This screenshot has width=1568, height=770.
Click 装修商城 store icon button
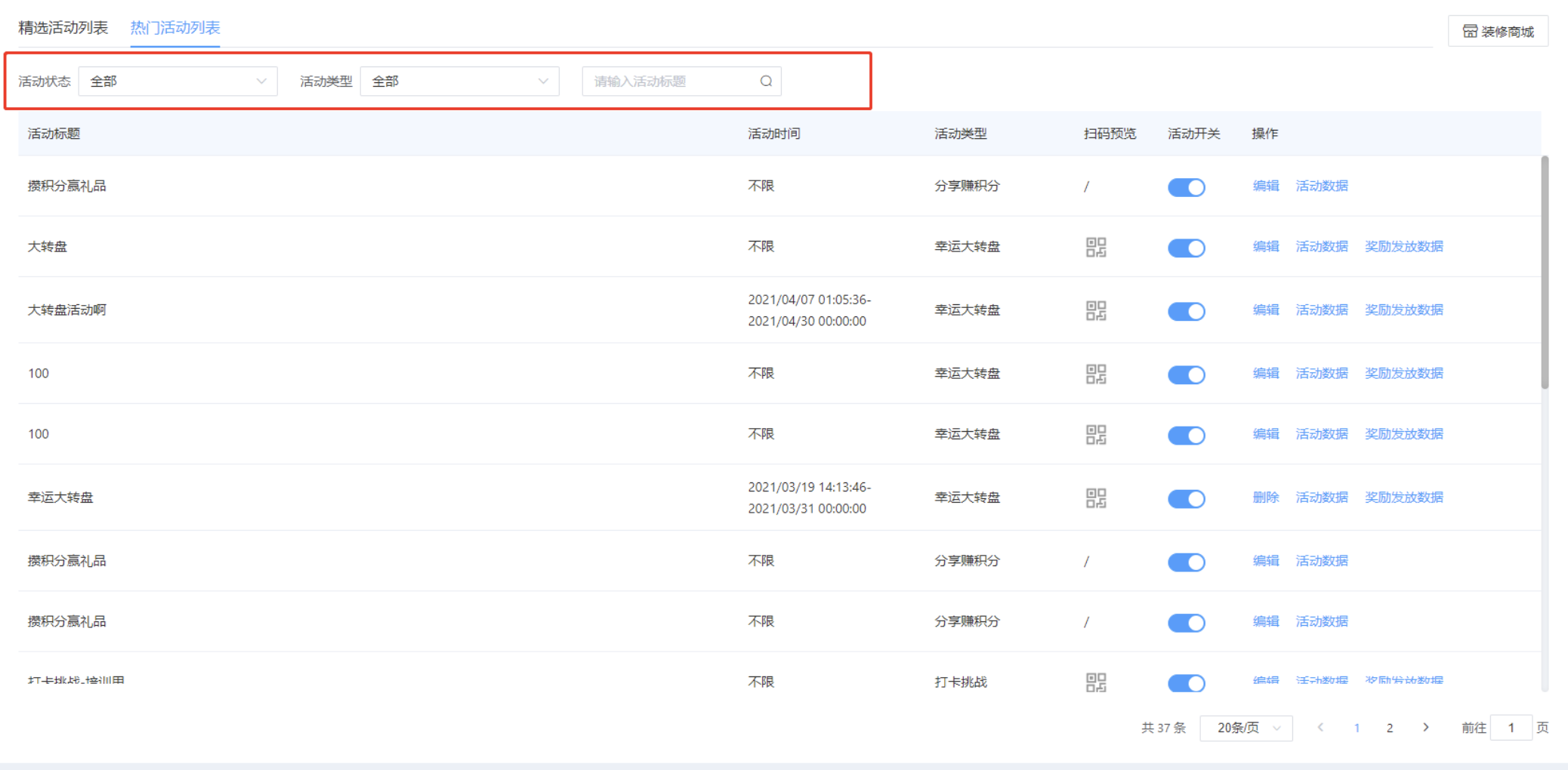click(1498, 32)
